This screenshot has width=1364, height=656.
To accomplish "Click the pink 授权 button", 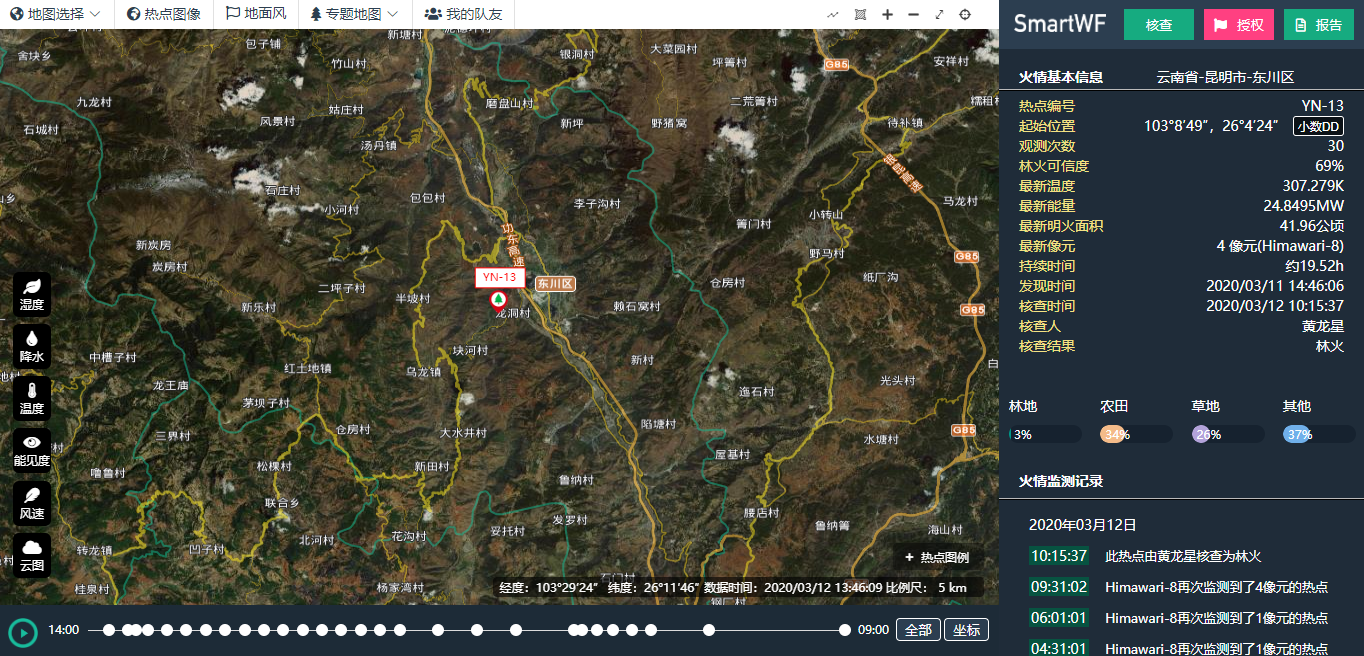I will click(x=1238, y=25).
